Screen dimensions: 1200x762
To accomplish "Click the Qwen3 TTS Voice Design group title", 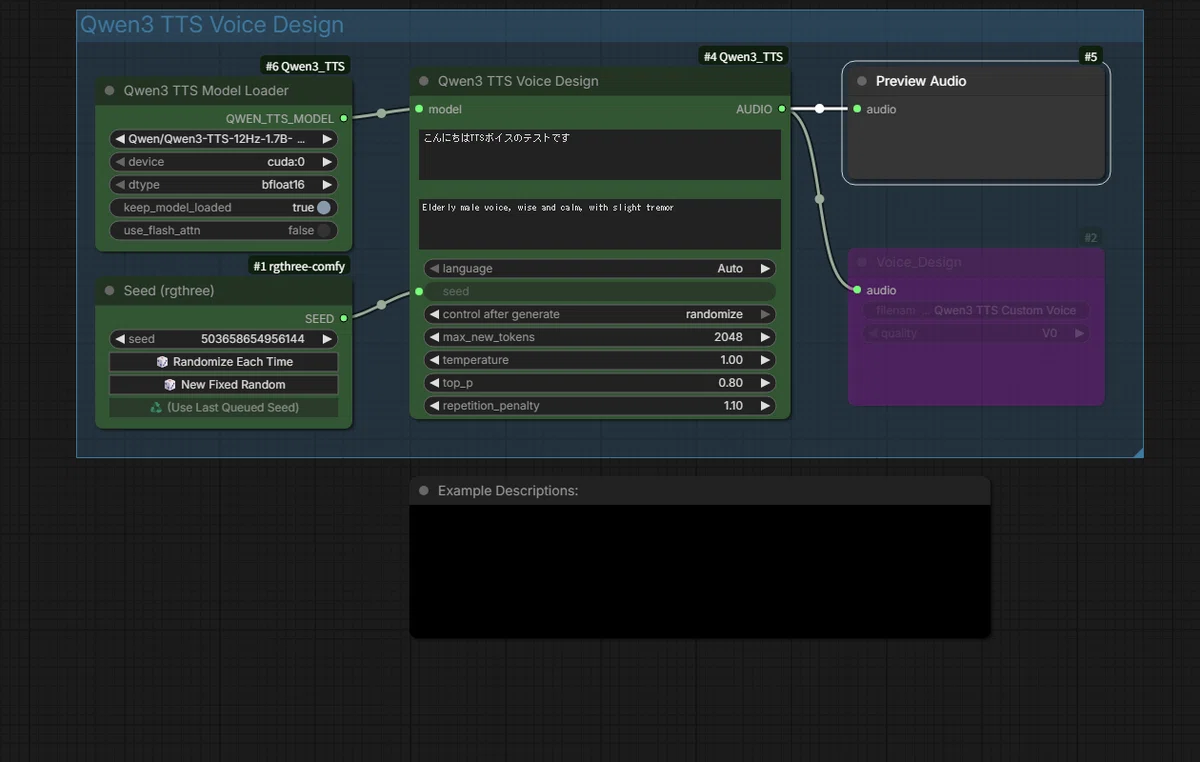I will pos(212,25).
